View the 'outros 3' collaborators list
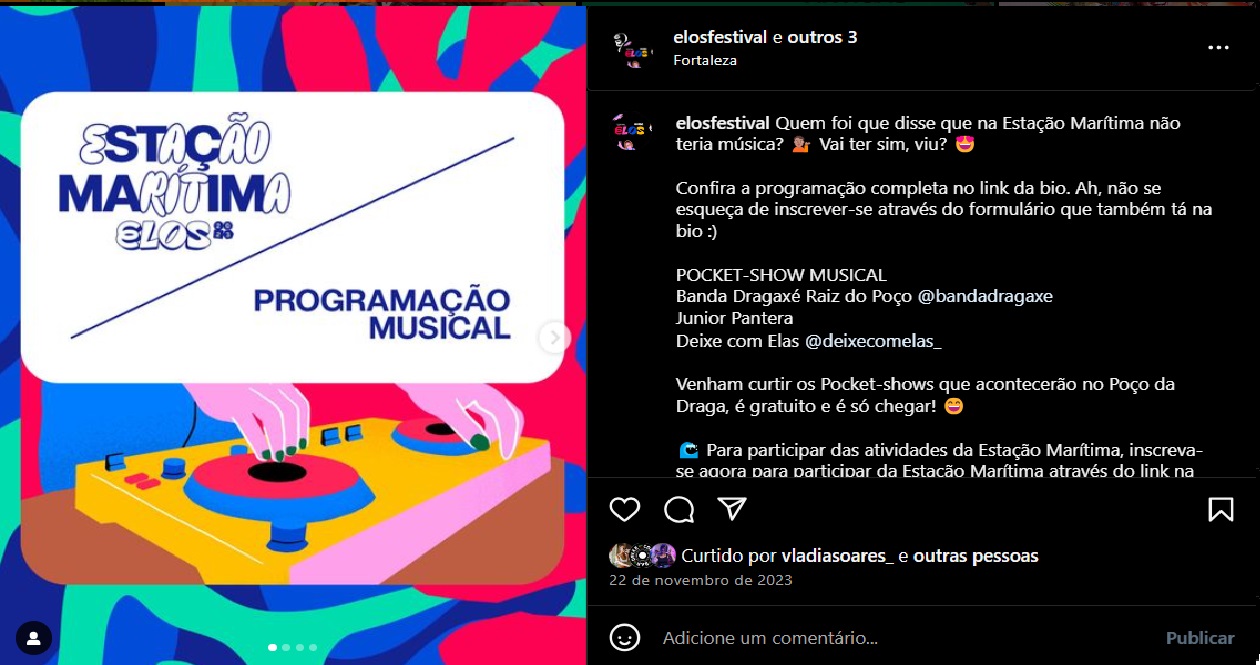Image resolution: width=1260 pixels, height=665 pixels. click(822, 37)
